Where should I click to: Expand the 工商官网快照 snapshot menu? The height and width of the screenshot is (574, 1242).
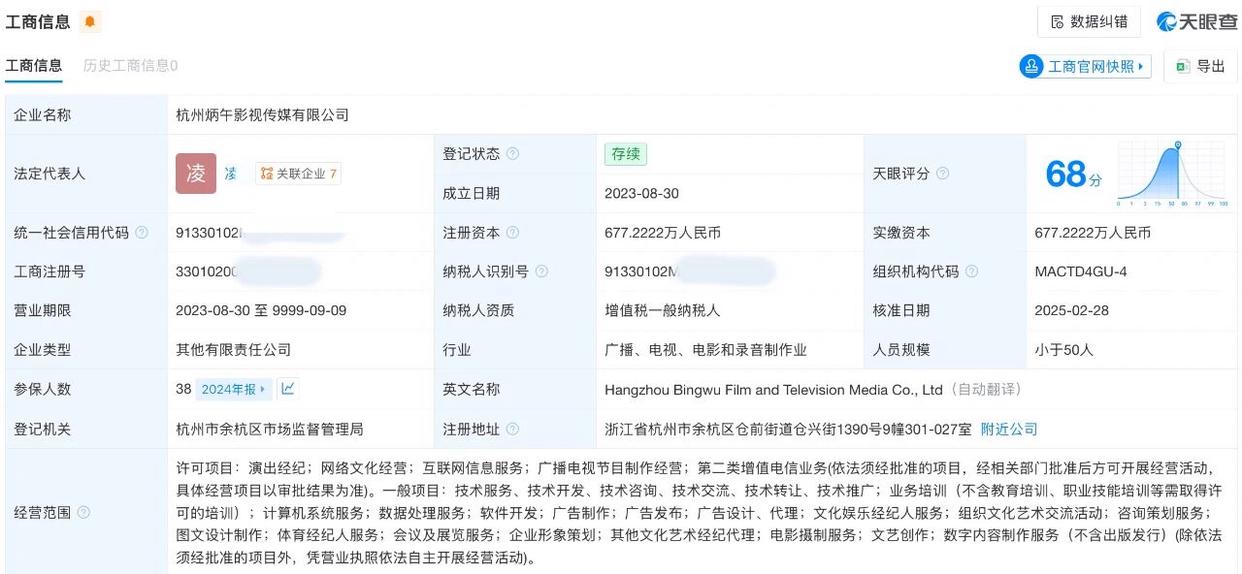coord(1085,67)
